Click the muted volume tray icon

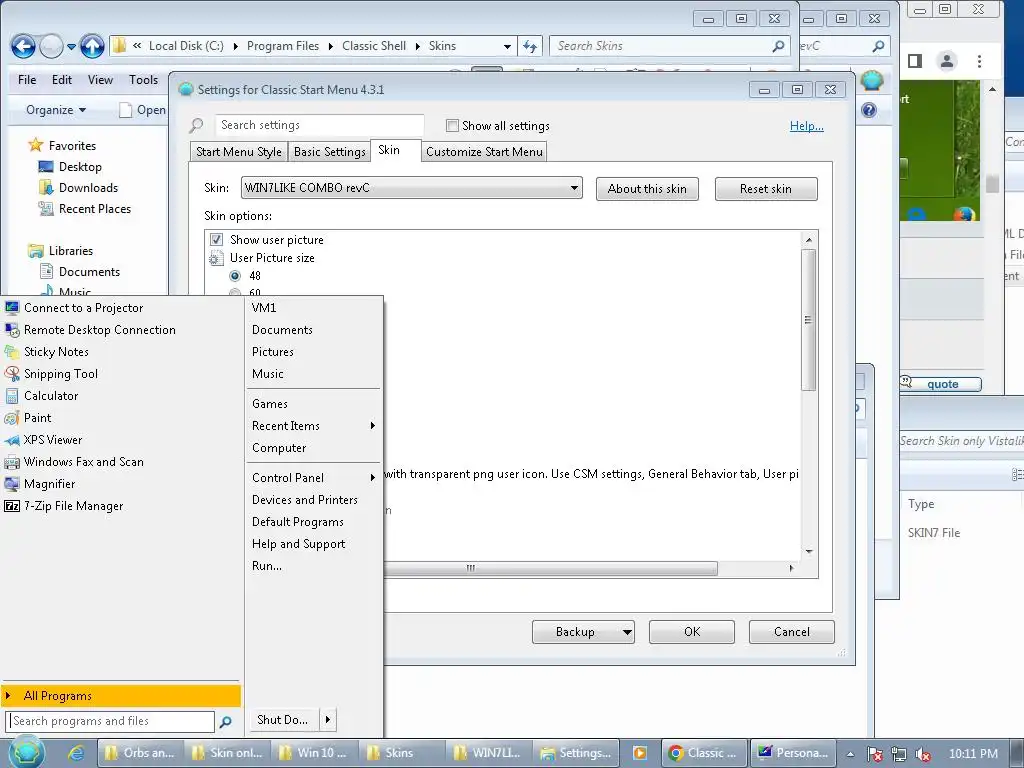point(922,754)
